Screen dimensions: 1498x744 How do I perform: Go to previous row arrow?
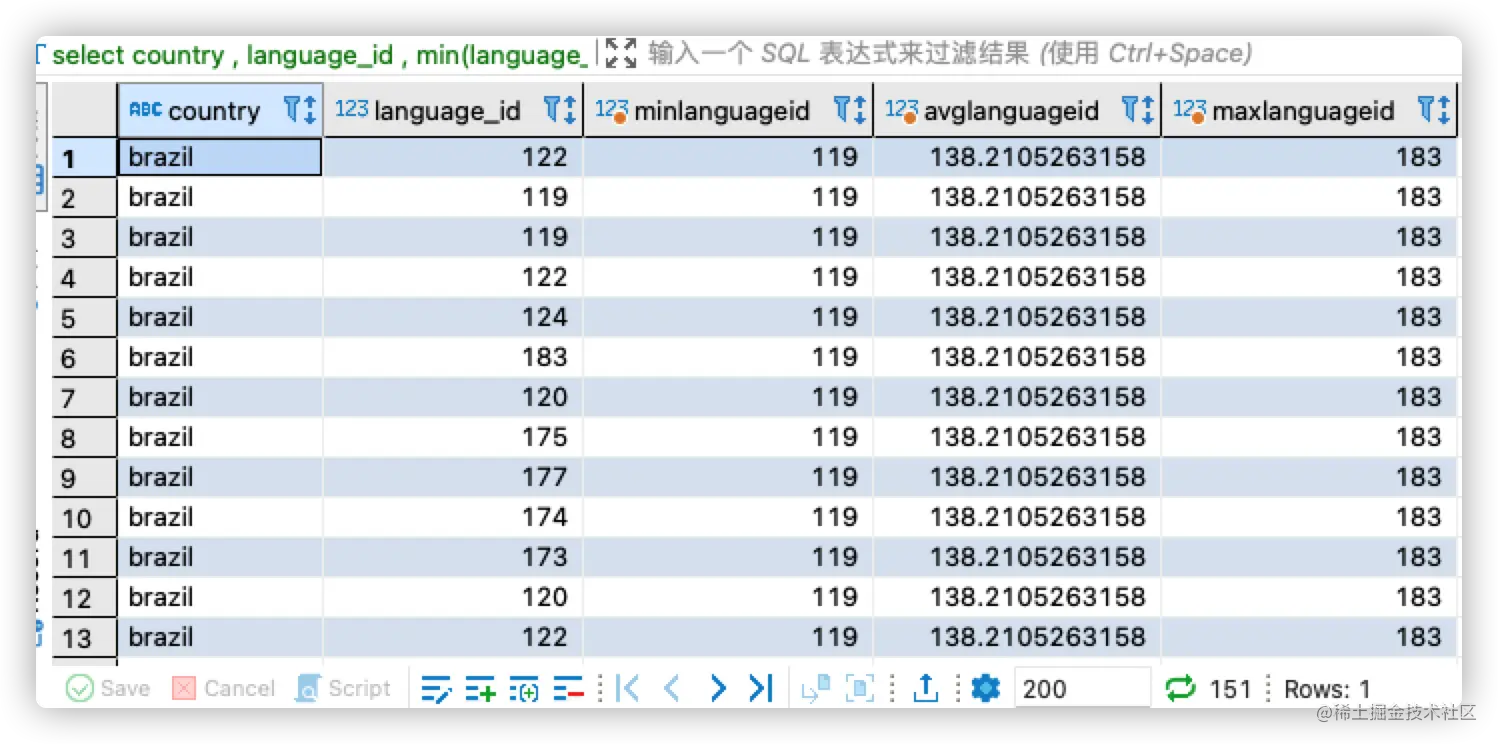[x=672, y=688]
